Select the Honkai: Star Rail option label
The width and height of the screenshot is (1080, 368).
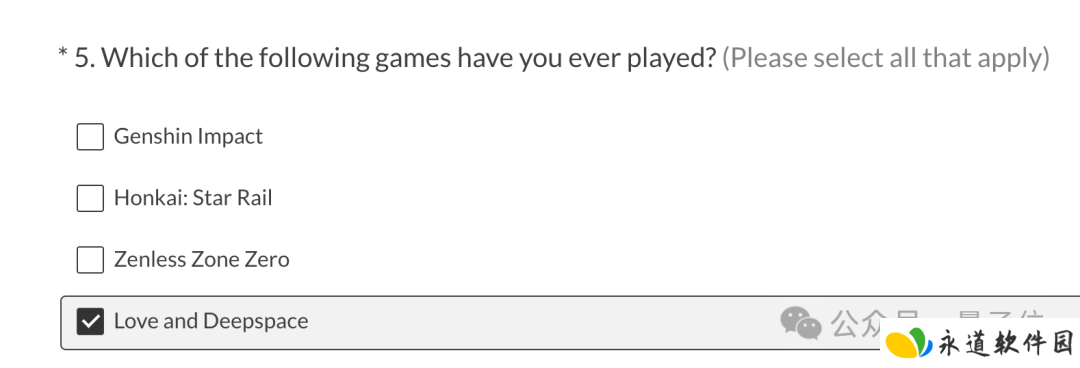pyautogui.click(x=193, y=198)
